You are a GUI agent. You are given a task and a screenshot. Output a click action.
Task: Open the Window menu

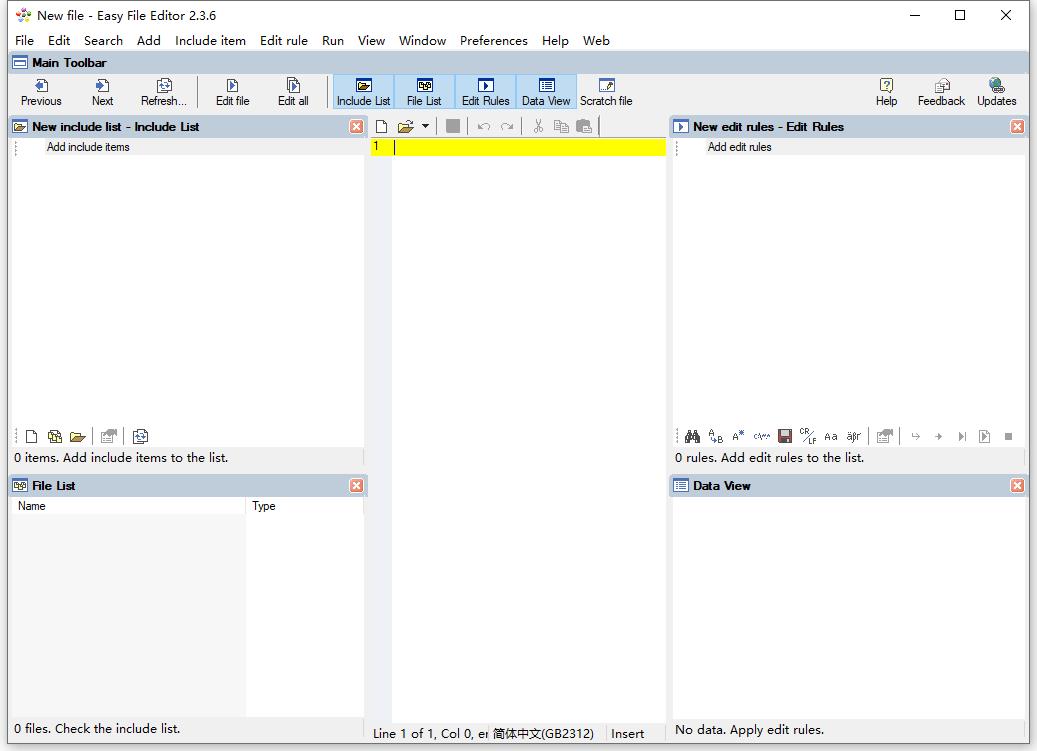(423, 40)
